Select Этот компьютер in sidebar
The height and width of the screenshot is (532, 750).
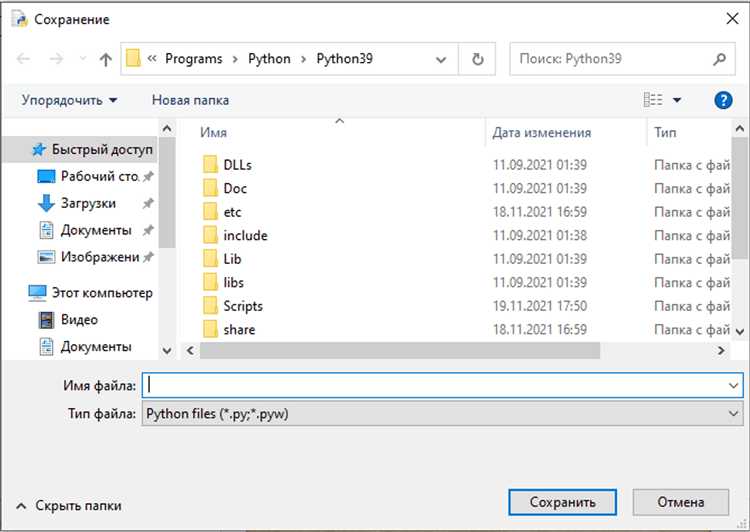90,293
